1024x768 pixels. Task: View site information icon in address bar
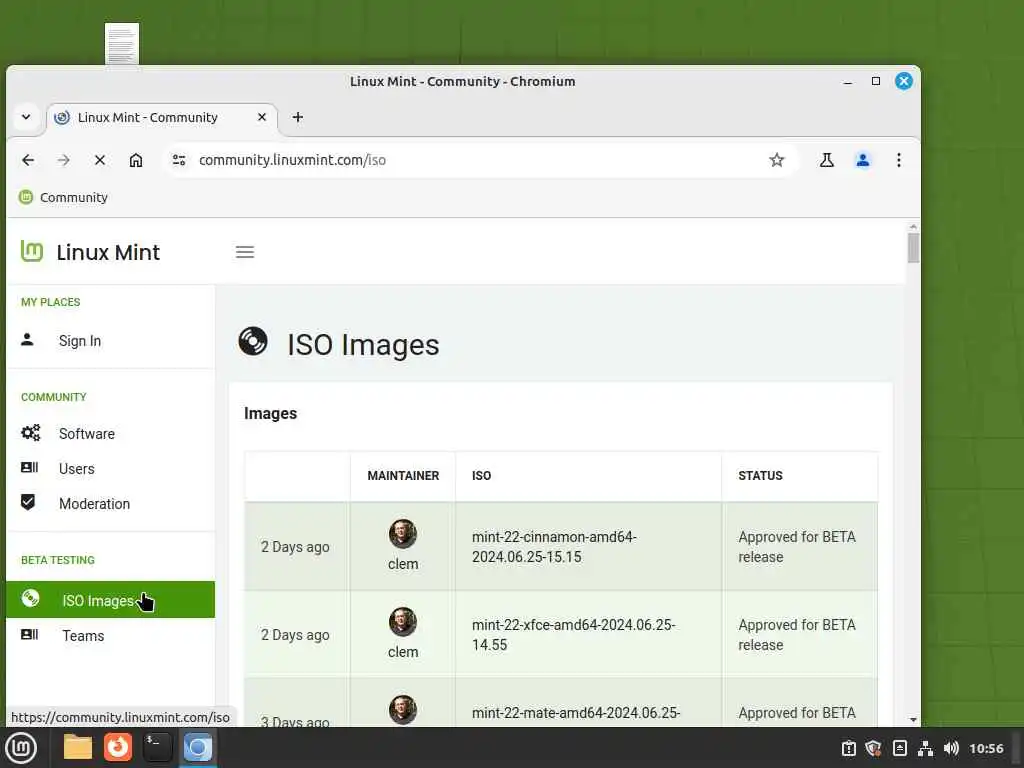pos(178,160)
